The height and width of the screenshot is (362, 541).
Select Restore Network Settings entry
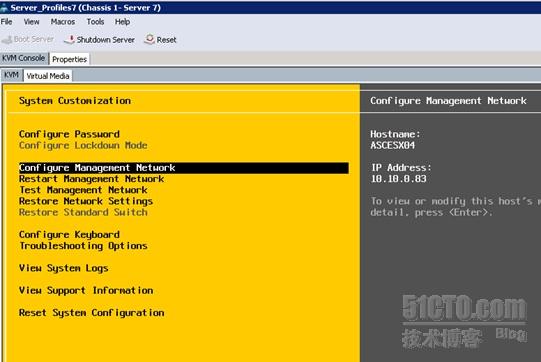coord(86,201)
